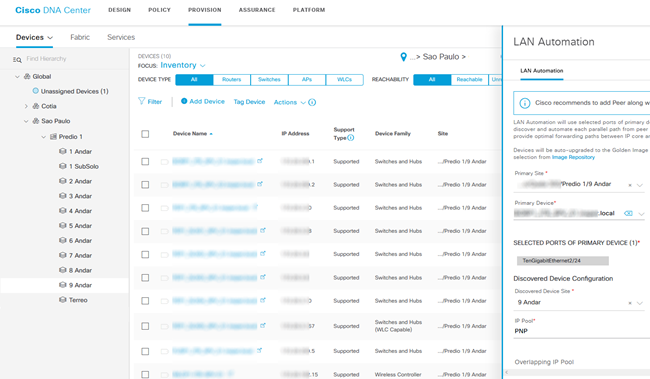Clear the Primary Site selection
This screenshot has height=379, width=650.
point(630,185)
